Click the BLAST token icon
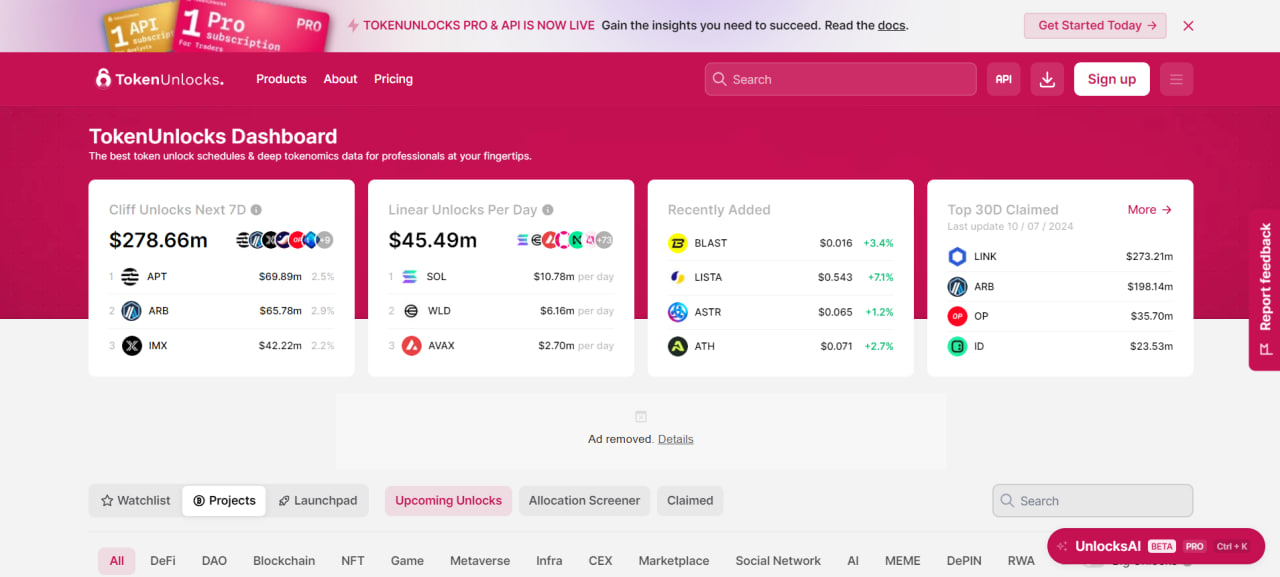 pyautogui.click(x=678, y=243)
